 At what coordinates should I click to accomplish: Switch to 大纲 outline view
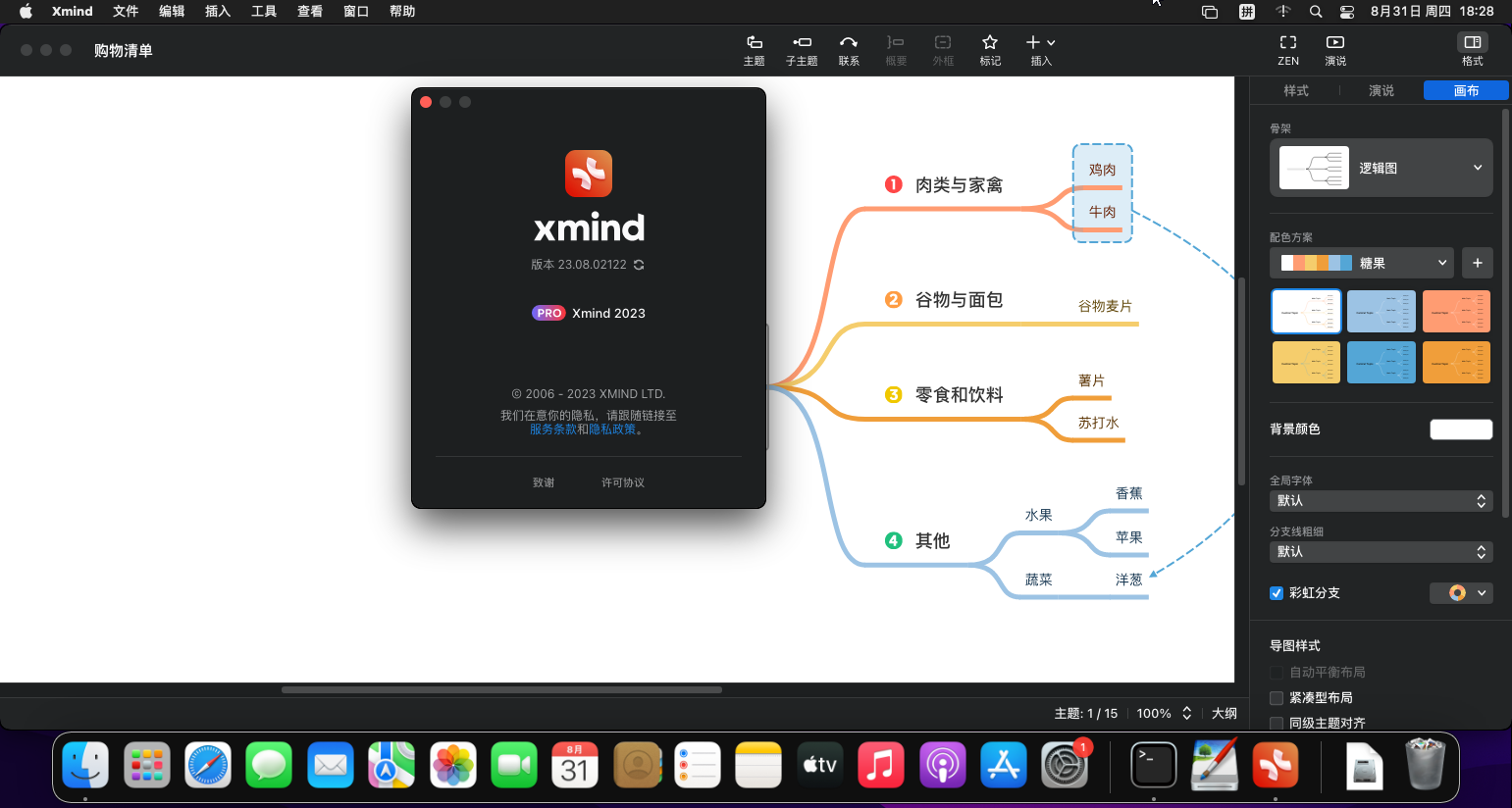tap(1225, 714)
